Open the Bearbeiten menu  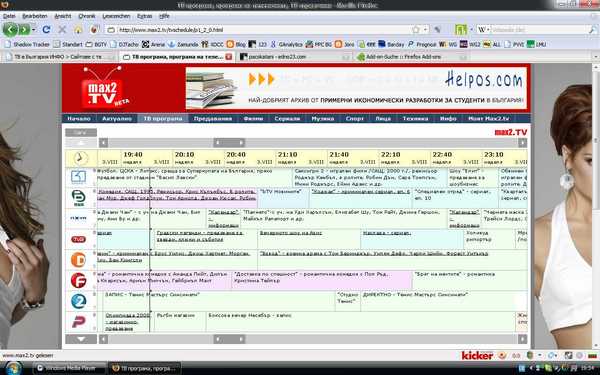point(34,16)
